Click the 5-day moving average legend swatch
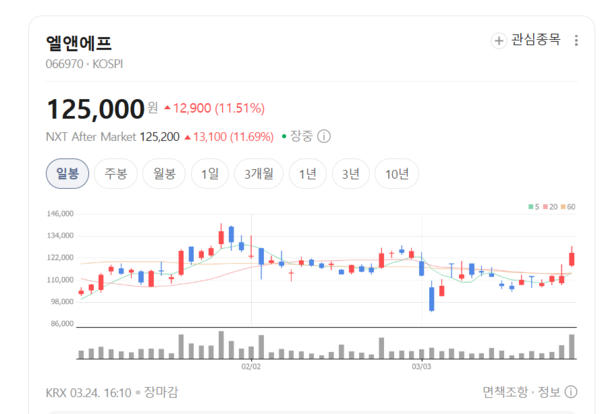Image resolution: width=600 pixels, height=414 pixels. (x=531, y=207)
